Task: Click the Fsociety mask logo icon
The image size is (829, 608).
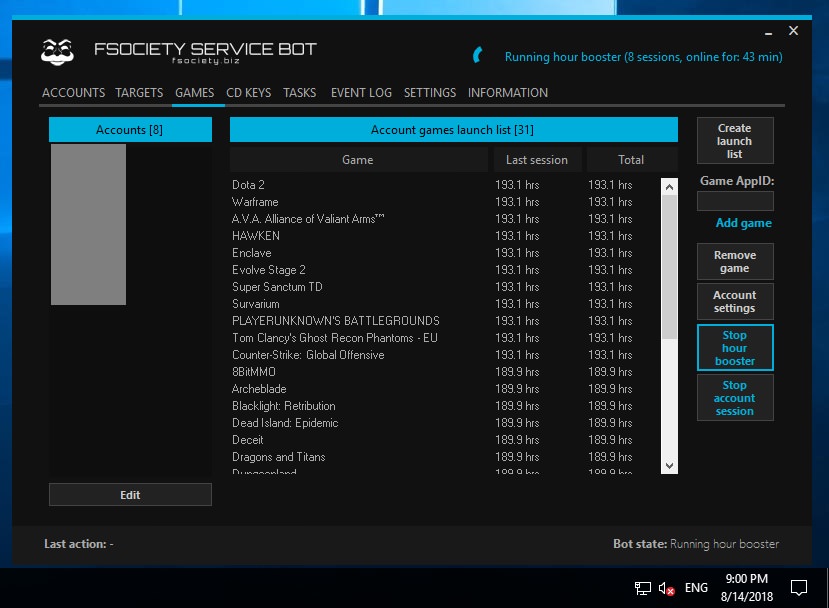Action: pos(58,52)
